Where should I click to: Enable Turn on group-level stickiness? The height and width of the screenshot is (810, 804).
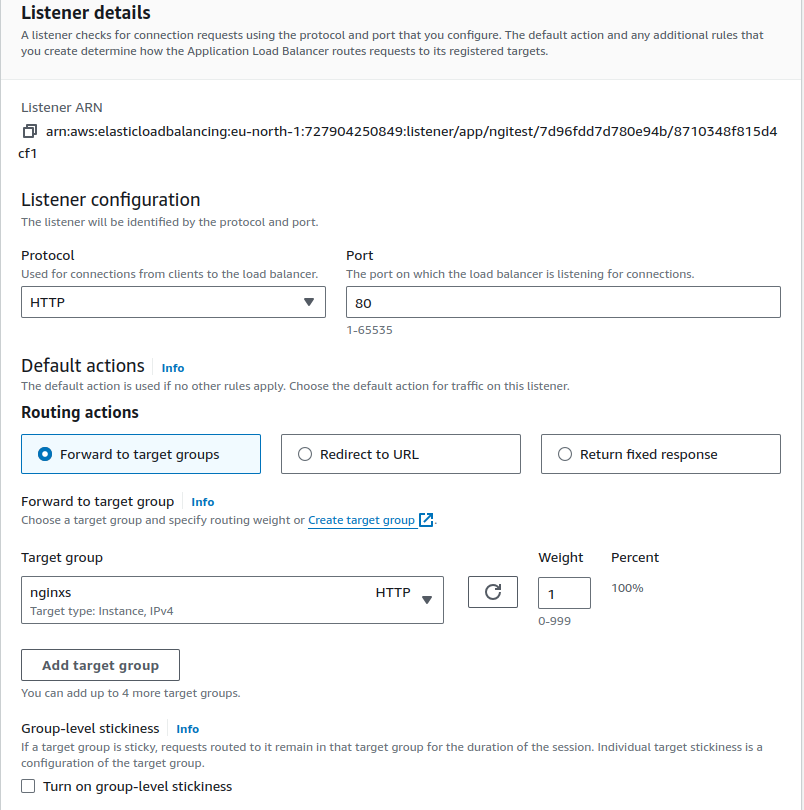28,785
